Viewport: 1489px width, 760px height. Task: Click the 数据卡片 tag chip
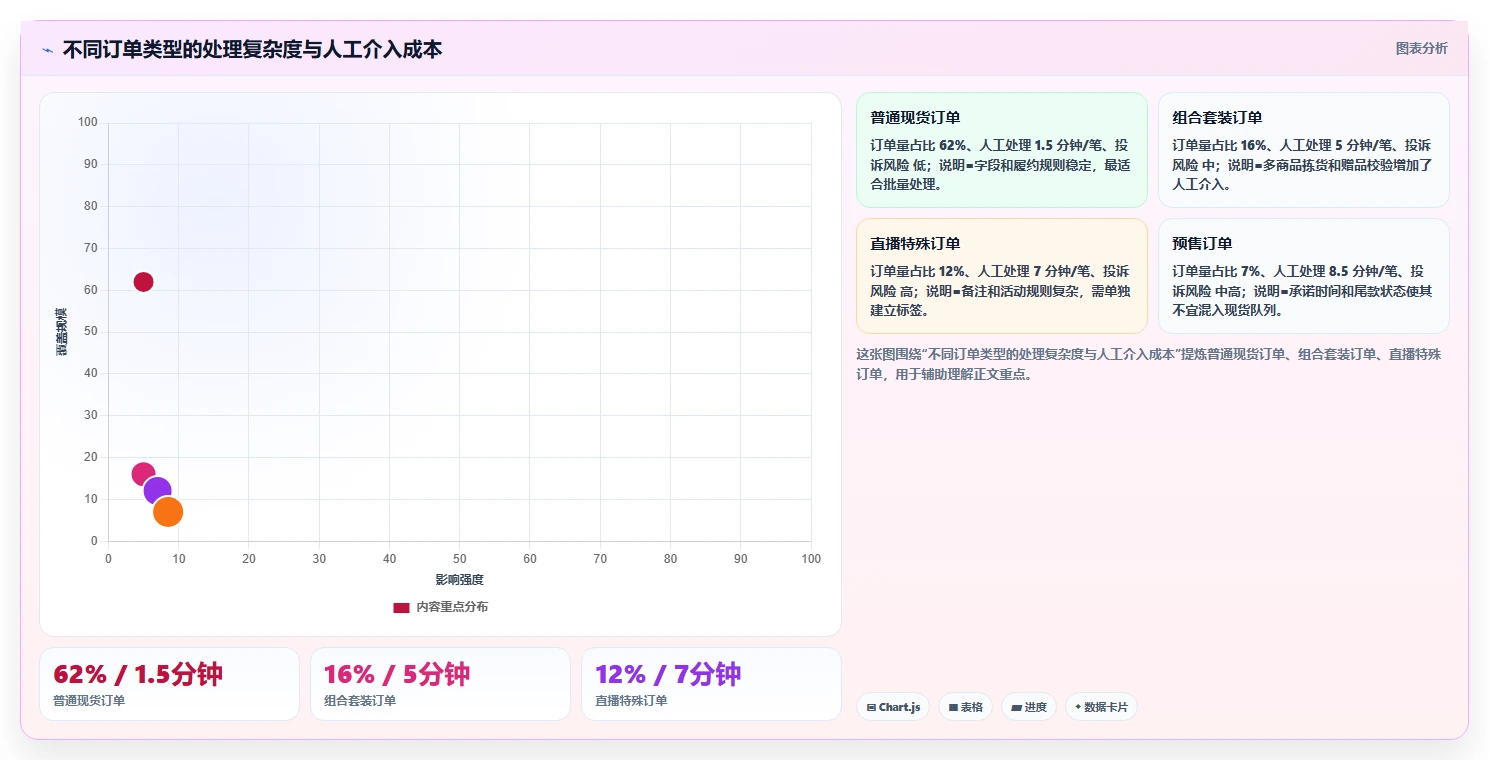(x=1101, y=707)
